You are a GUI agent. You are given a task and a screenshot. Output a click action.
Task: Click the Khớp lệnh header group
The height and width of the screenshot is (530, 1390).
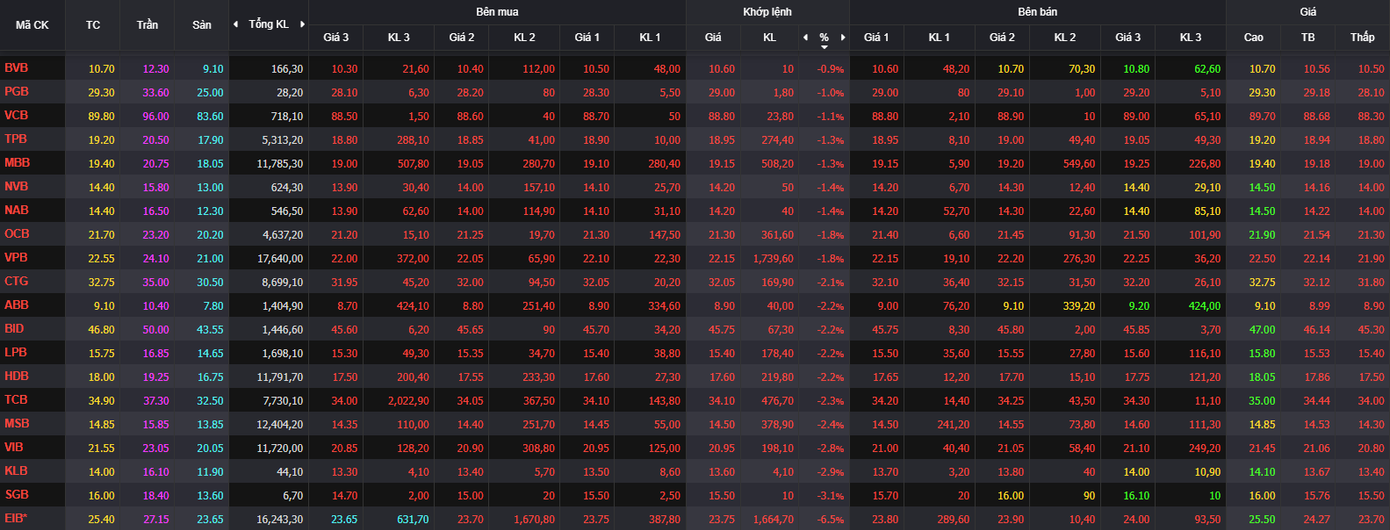tap(767, 12)
